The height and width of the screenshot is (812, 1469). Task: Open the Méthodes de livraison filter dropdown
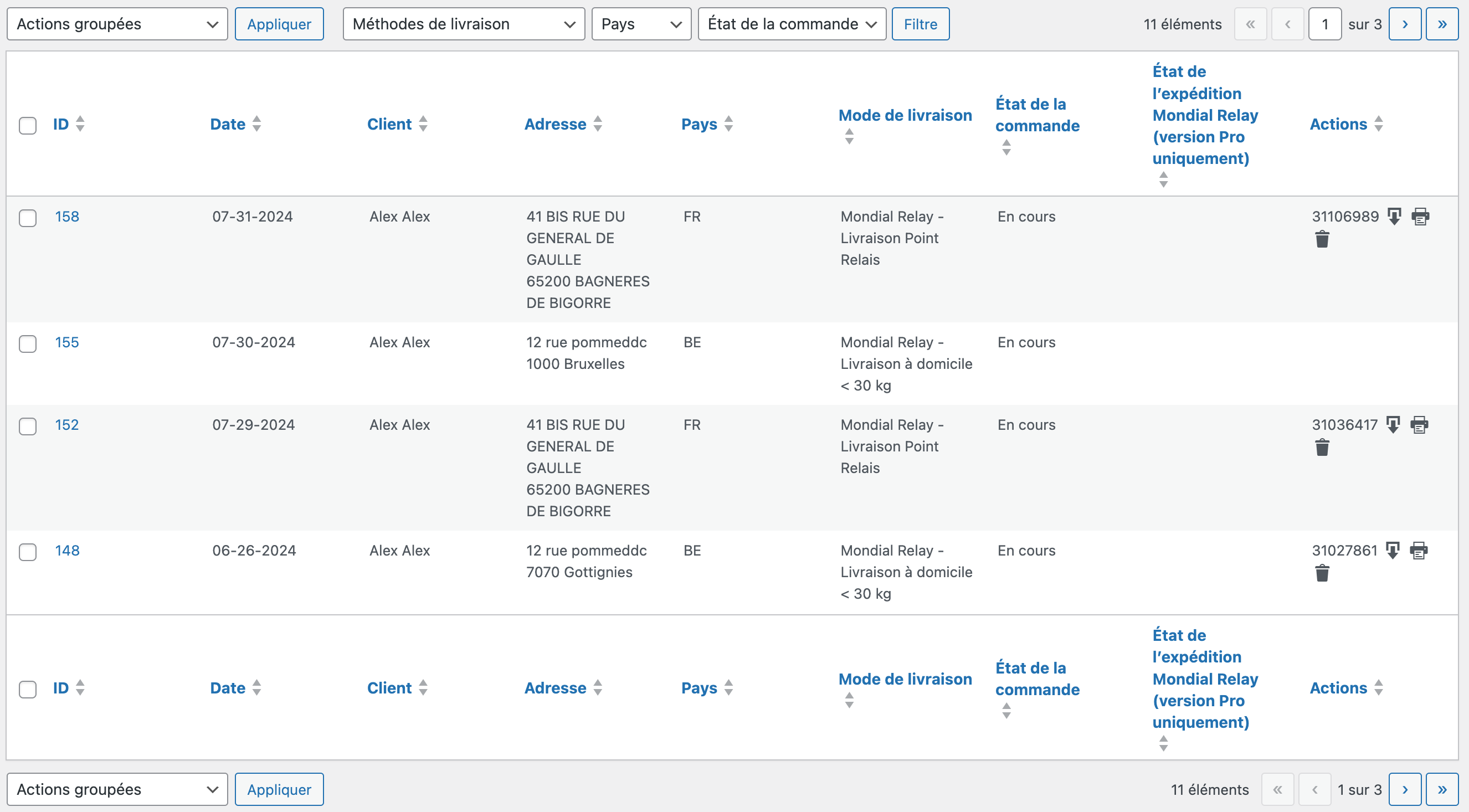(463, 24)
